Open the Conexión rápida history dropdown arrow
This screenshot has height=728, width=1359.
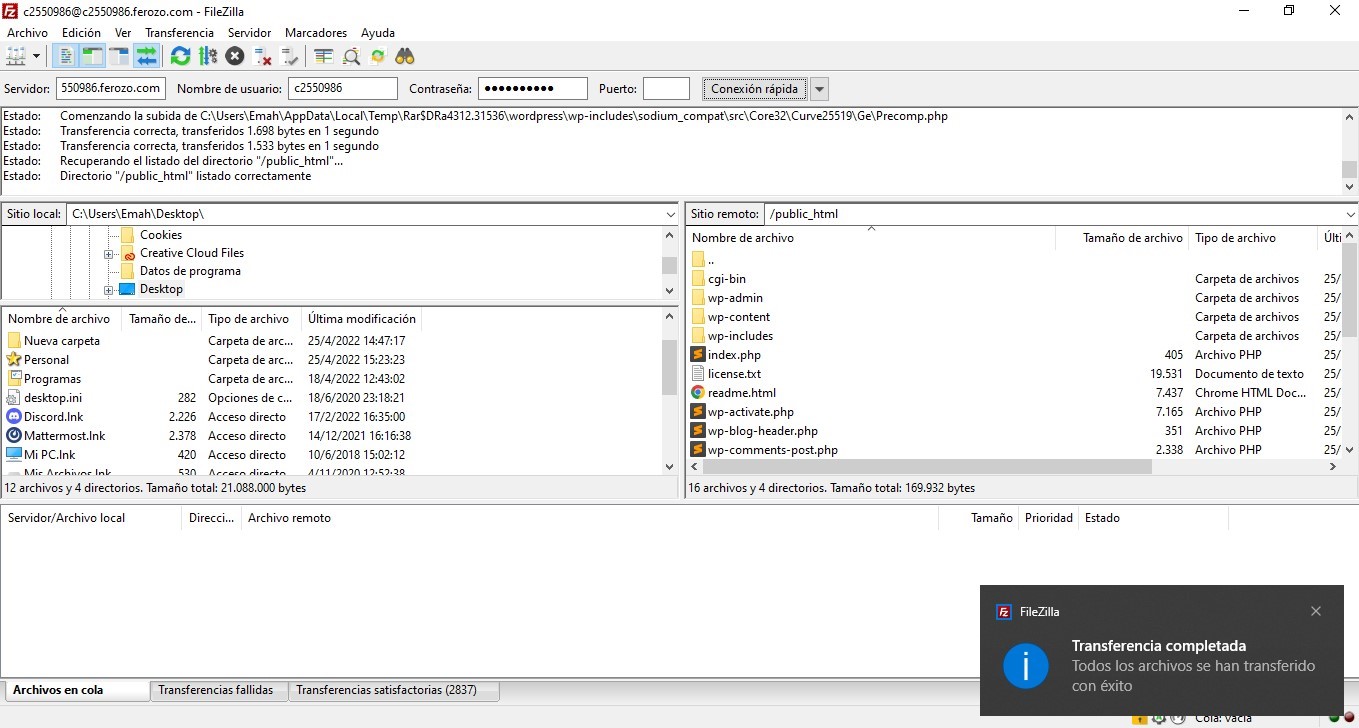tap(820, 89)
